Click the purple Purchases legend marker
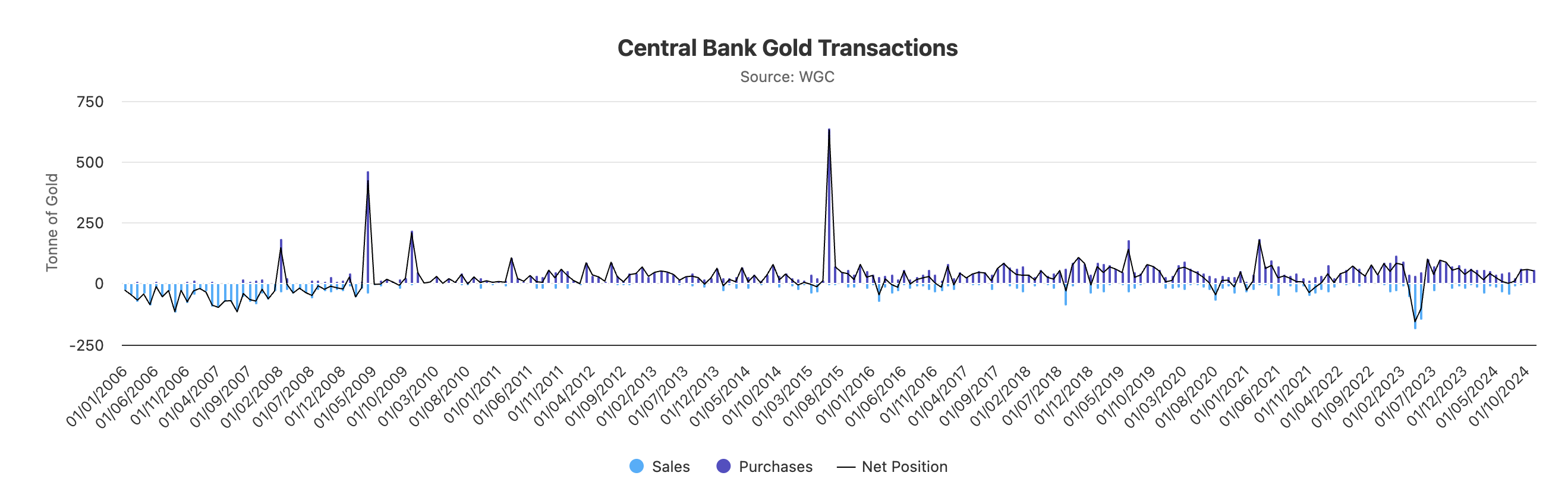 pyautogui.click(x=723, y=467)
